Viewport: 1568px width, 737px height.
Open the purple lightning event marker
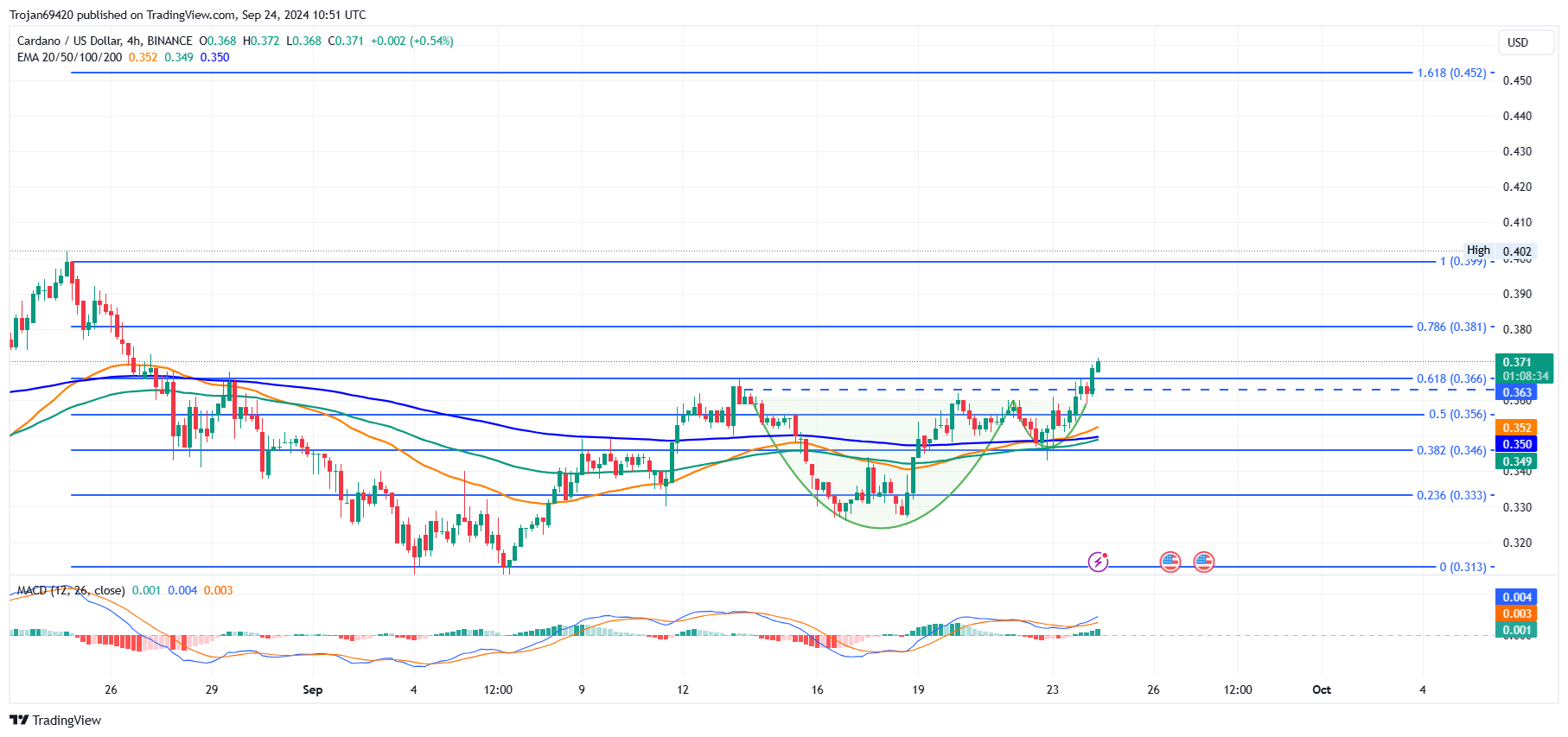coord(1098,562)
